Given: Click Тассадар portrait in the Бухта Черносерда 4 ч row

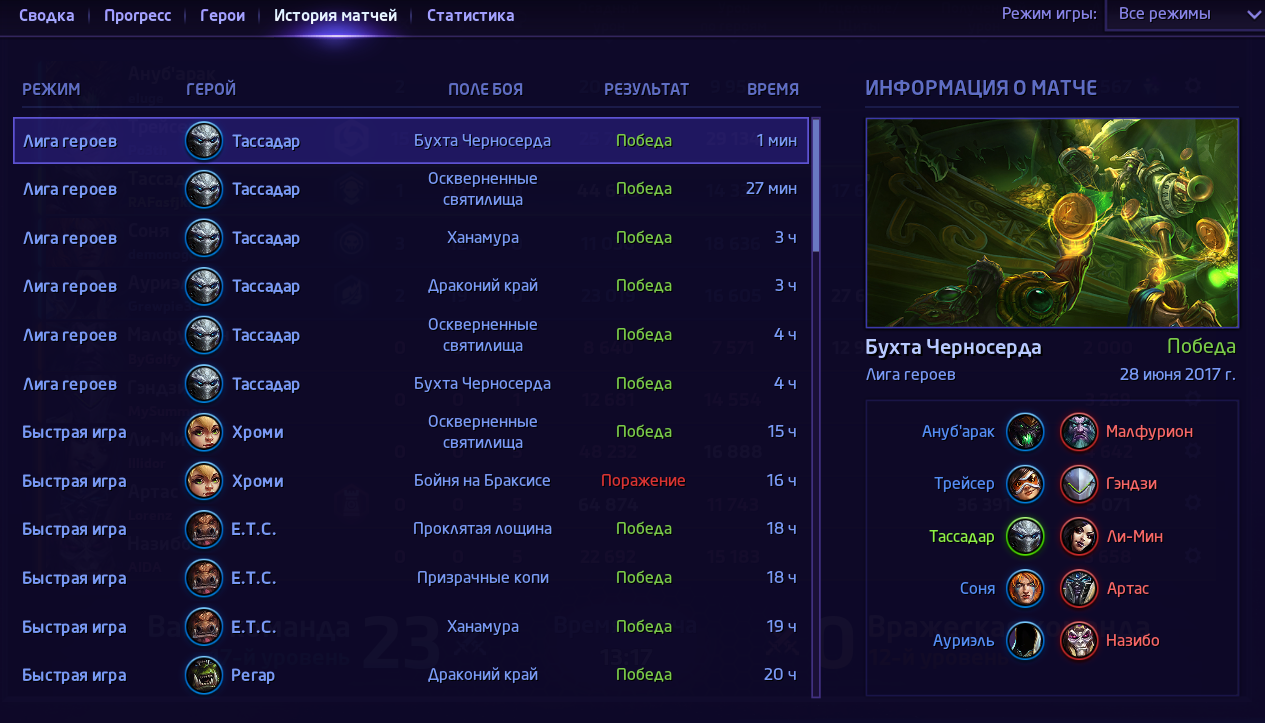Looking at the screenshot, I should pos(204,384).
